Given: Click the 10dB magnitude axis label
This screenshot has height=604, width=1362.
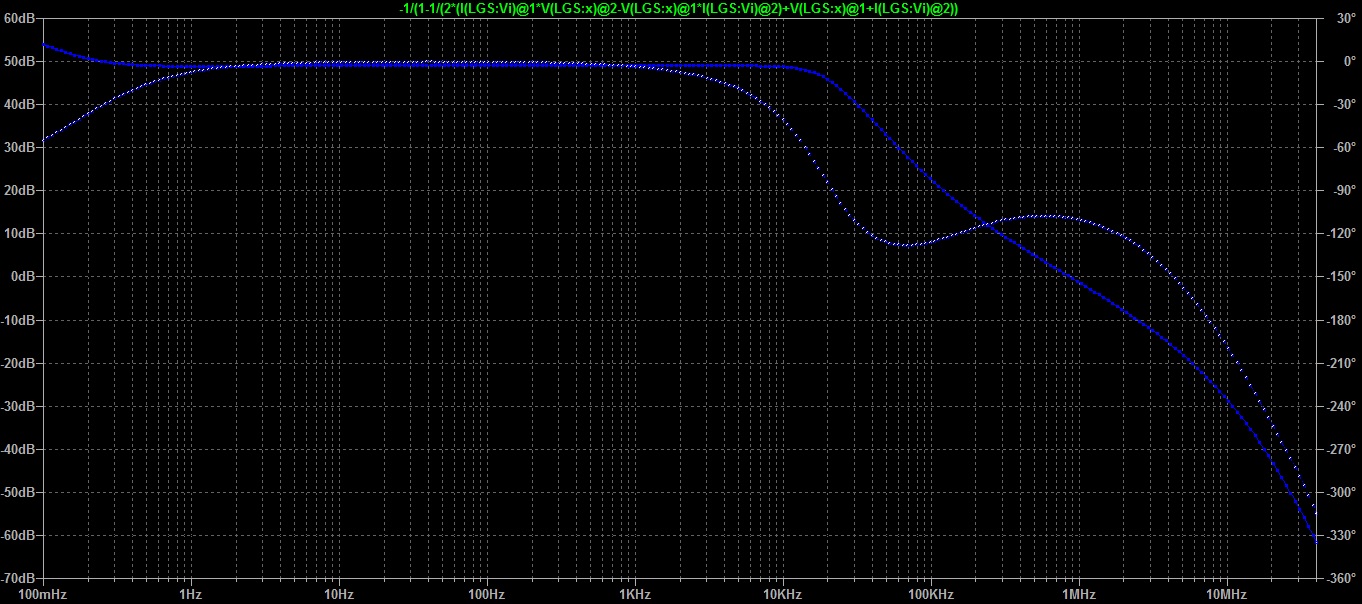Looking at the screenshot, I should pyautogui.click(x=21, y=233).
